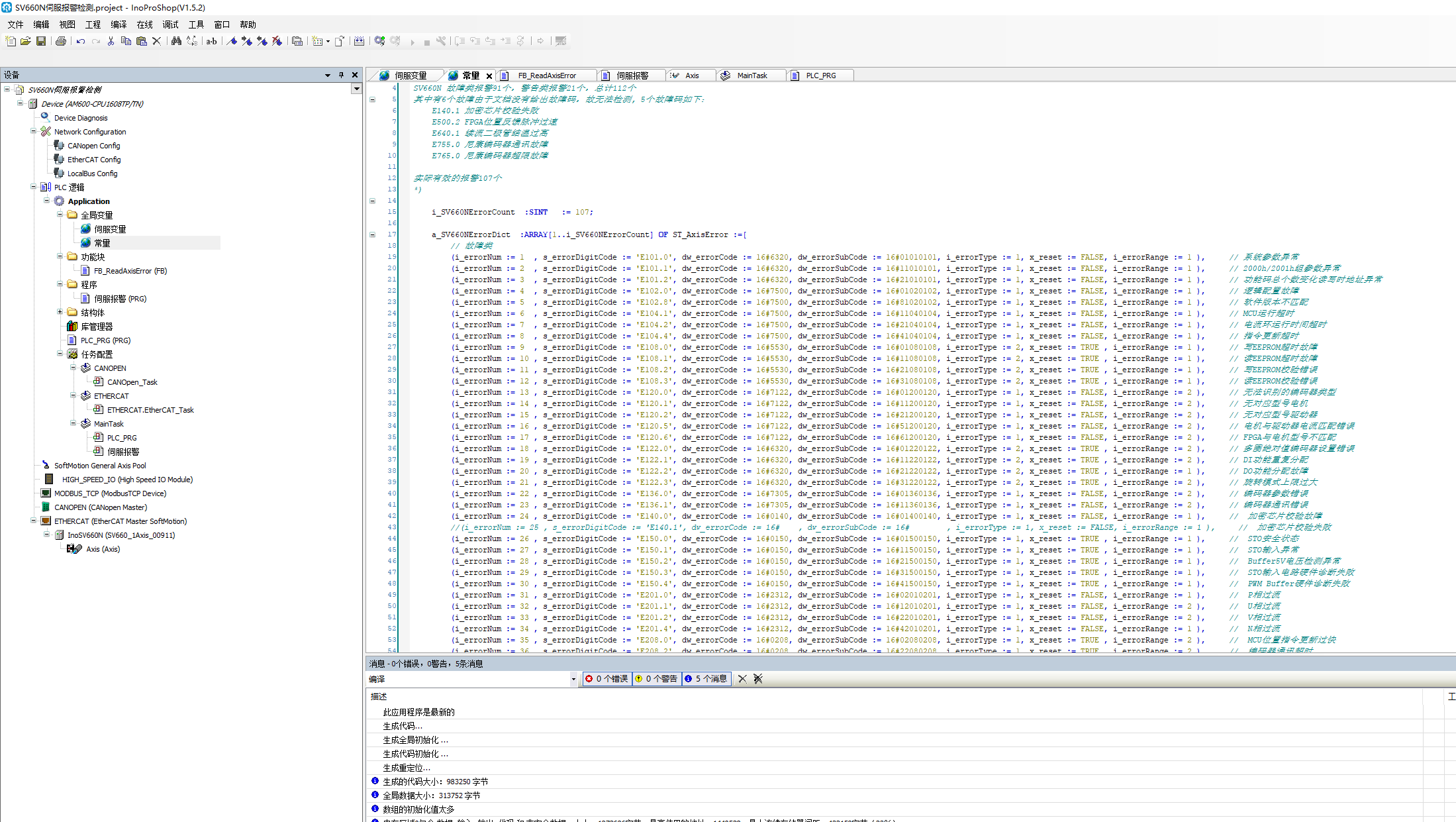
Task: Select 伺服报警 (PRG) program in tree
Action: pyautogui.click(x=121, y=298)
